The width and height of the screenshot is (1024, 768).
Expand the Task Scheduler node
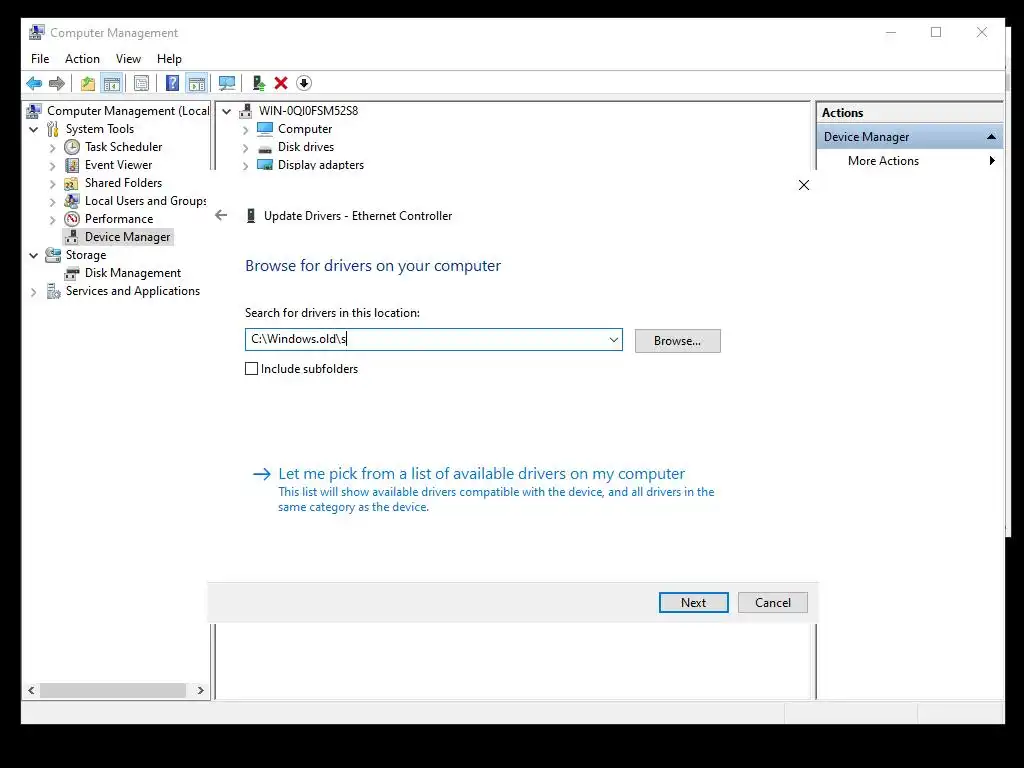52,148
